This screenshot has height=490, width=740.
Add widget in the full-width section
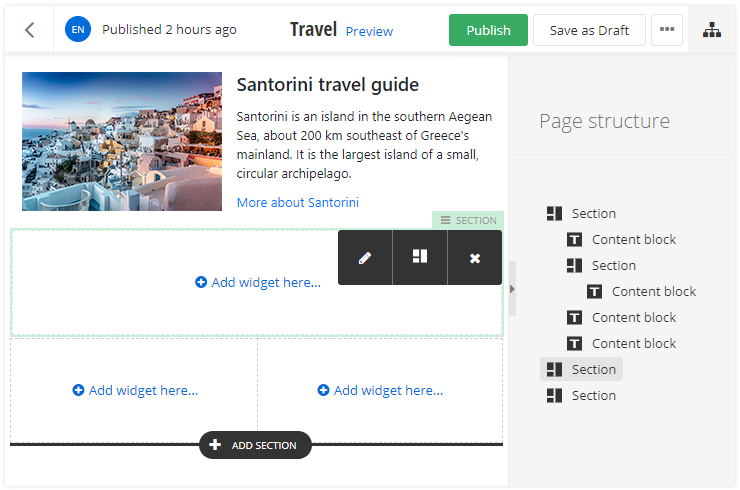[x=258, y=283]
